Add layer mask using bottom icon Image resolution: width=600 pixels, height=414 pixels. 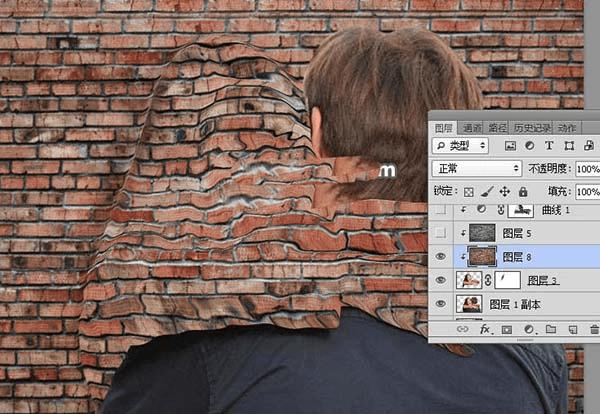[507, 329]
